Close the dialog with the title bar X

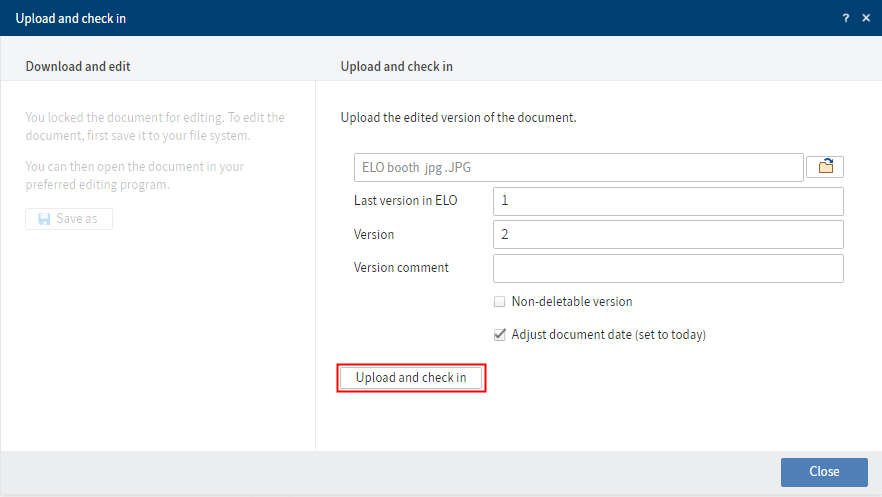(866, 18)
